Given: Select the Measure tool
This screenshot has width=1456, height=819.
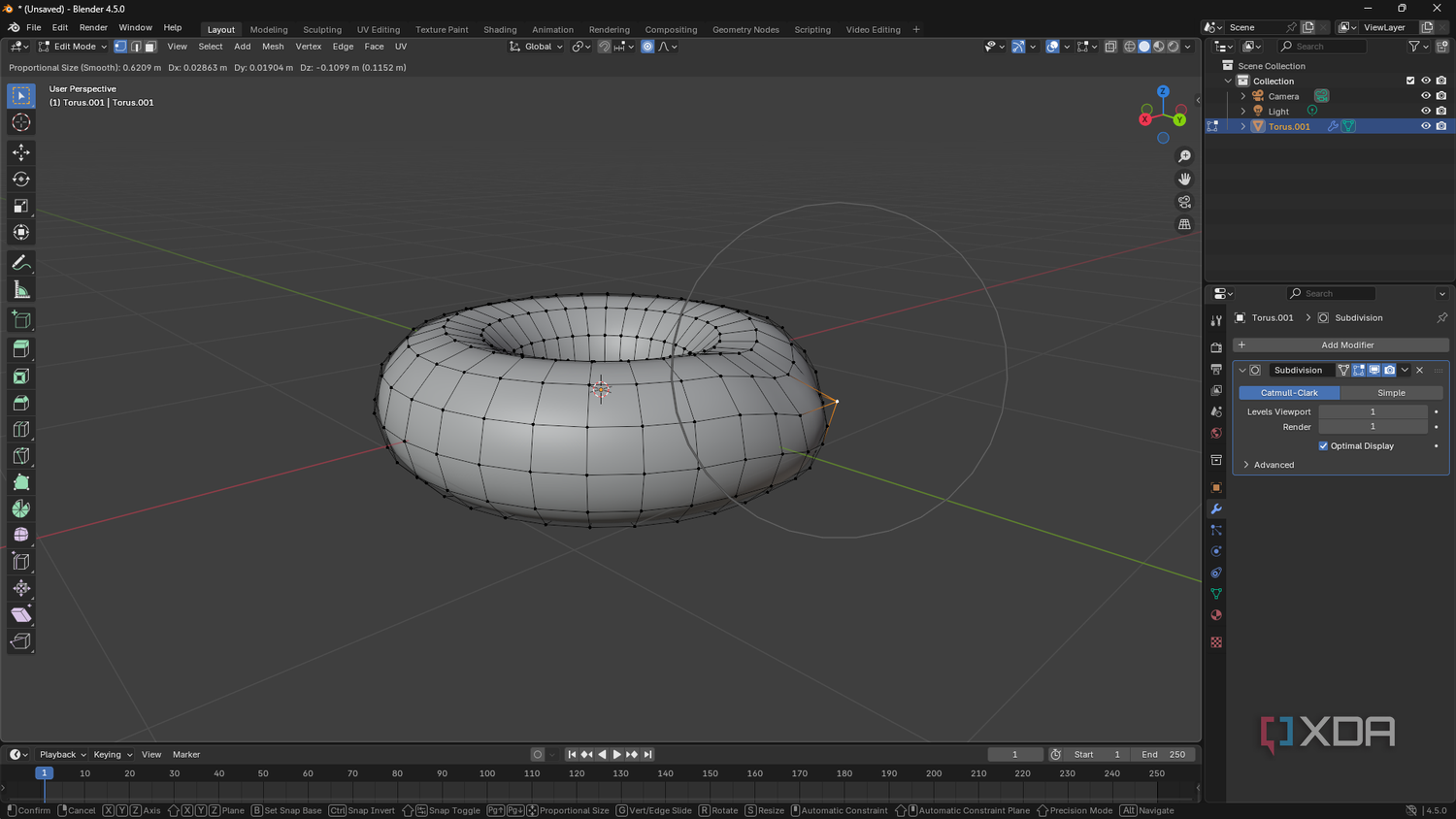Looking at the screenshot, I should point(21,289).
